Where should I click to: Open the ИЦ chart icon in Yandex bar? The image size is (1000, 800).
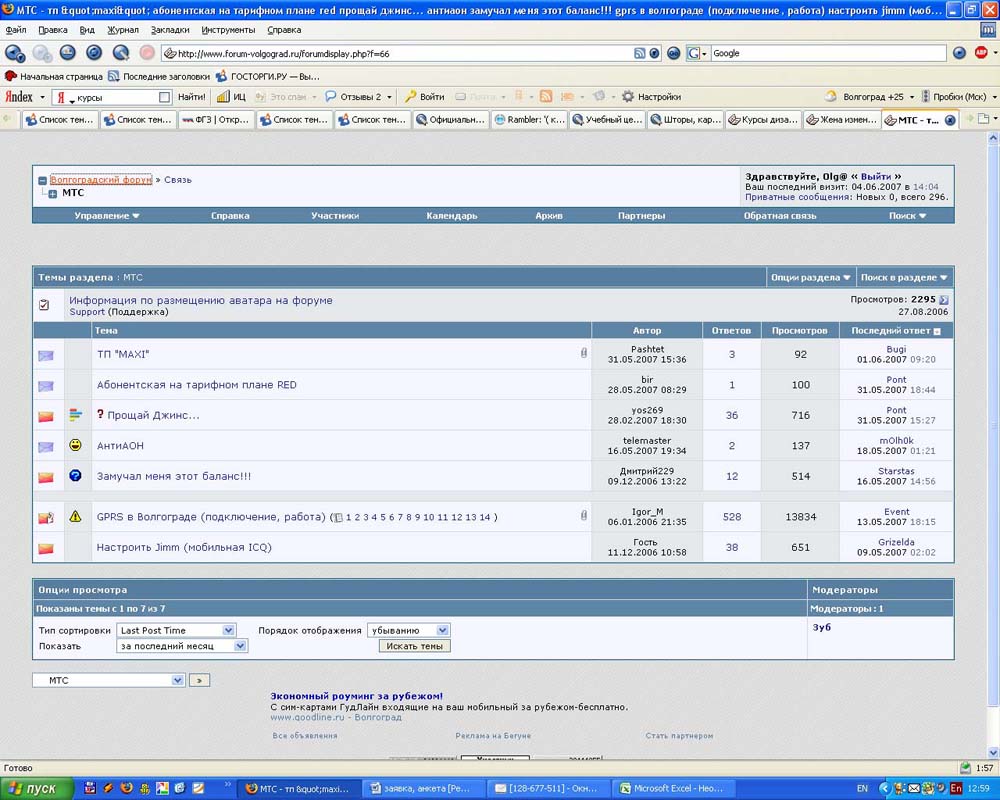coord(223,97)
